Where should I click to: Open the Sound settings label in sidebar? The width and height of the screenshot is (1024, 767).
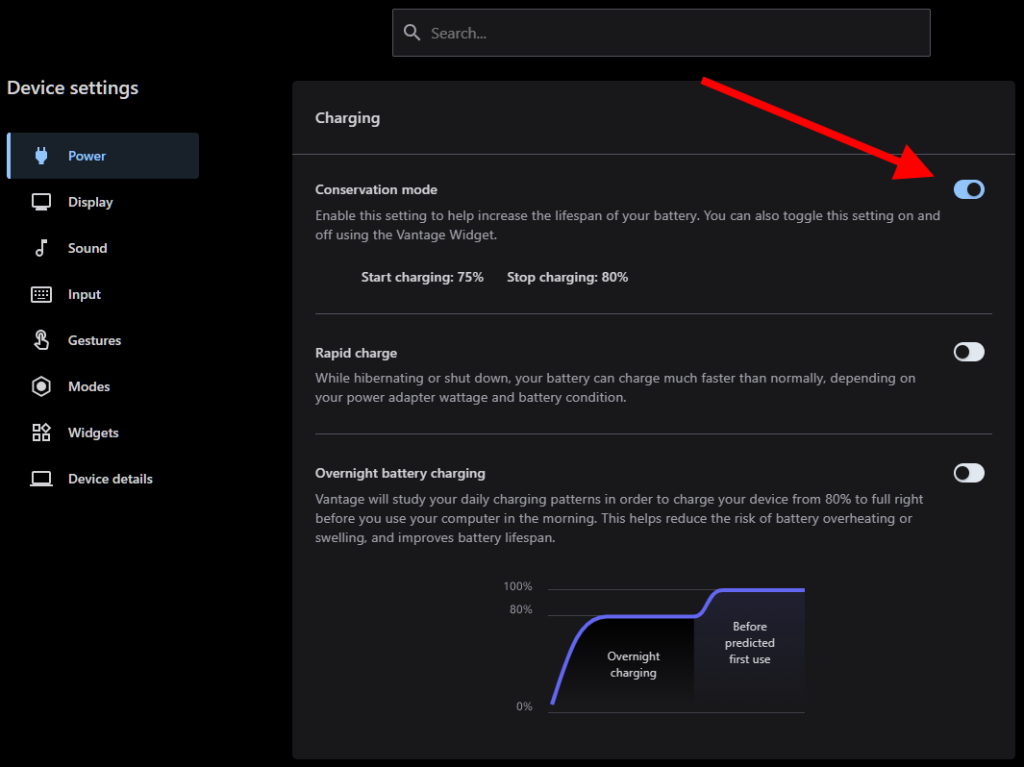coord(87,248)
